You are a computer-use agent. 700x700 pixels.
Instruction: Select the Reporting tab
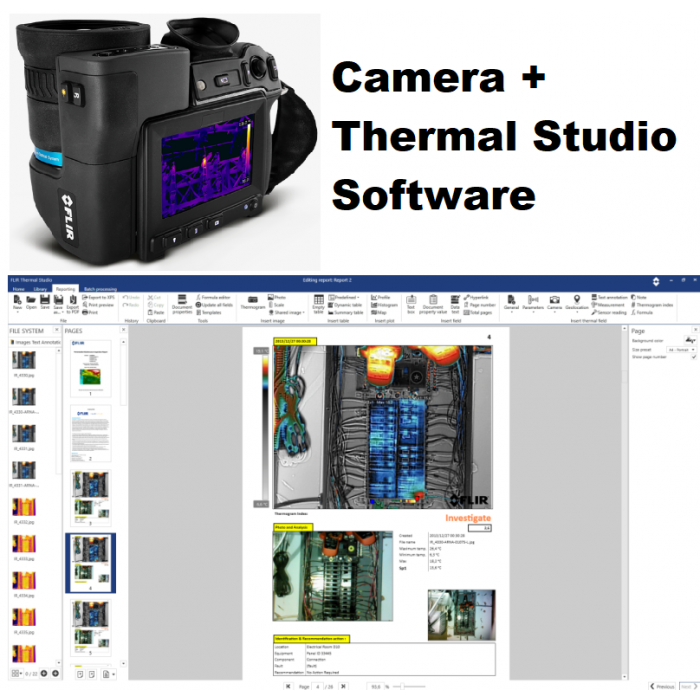tap(65, 289)
